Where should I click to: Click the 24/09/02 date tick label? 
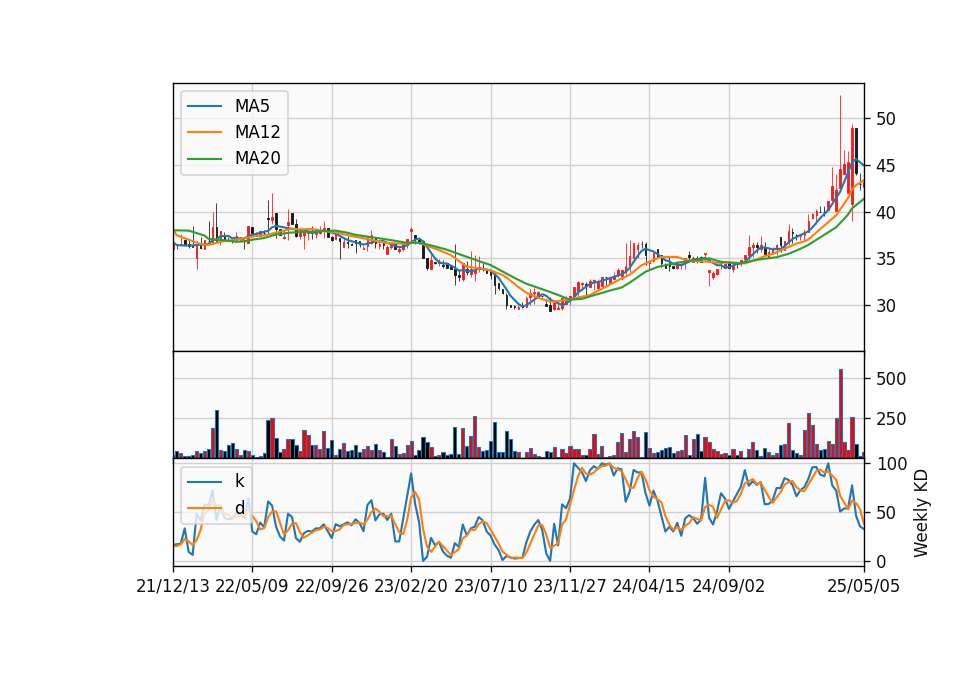[729, 586]
